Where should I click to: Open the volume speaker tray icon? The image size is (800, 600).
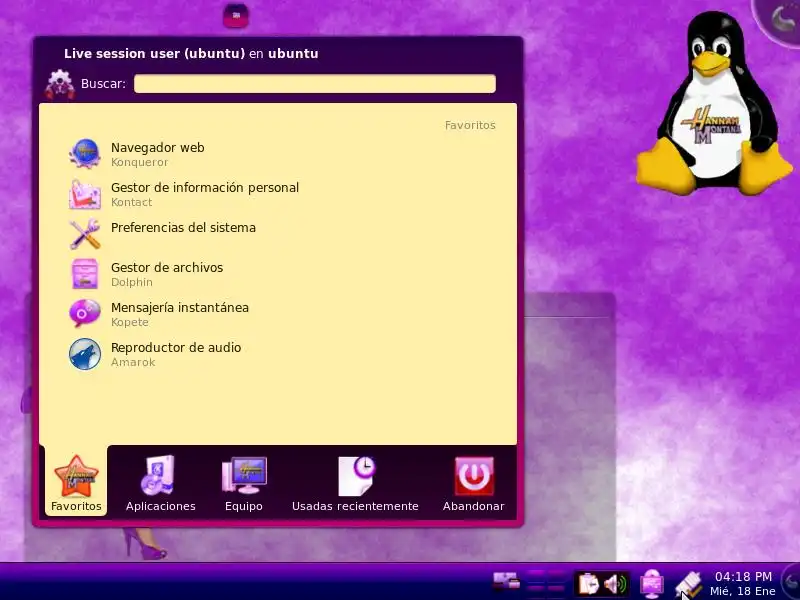[615, 584]
